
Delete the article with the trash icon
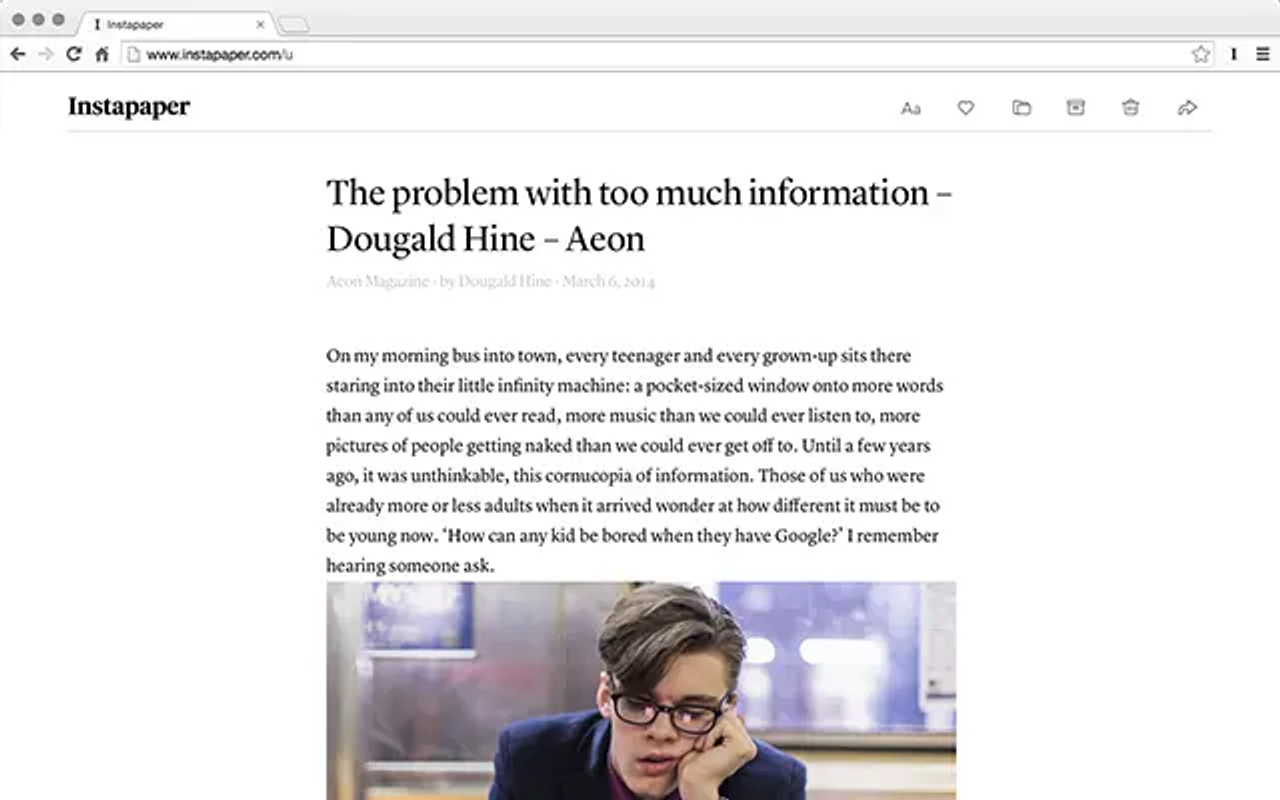pos(1131,108)
